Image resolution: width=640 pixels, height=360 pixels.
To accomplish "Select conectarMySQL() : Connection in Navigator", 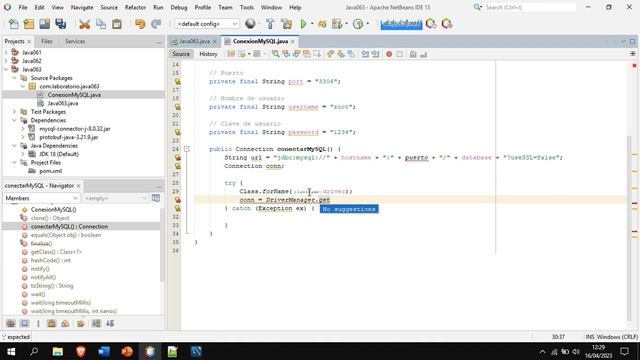I will [x=69, y=227].
